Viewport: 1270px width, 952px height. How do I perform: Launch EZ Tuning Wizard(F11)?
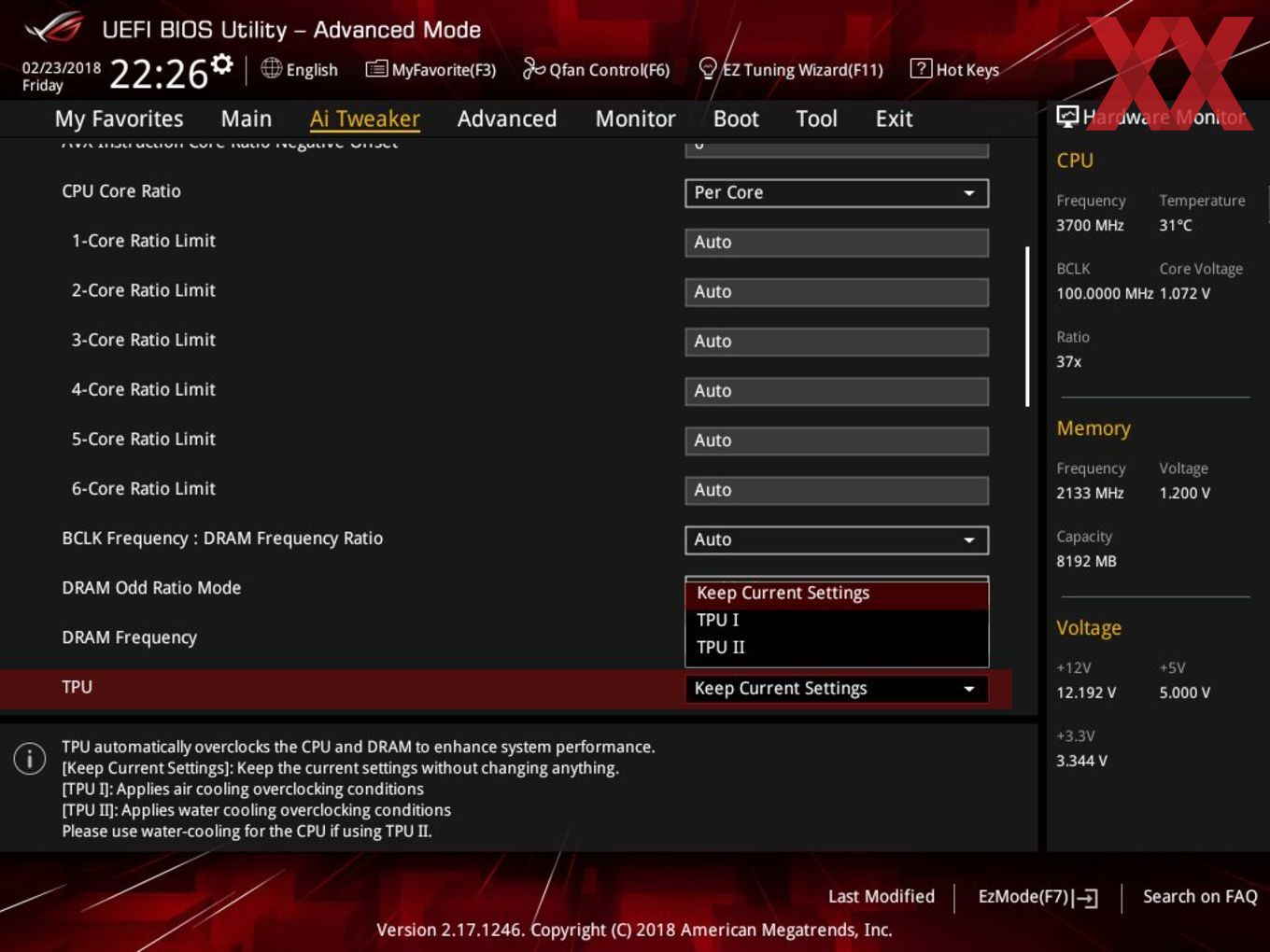[791, 69]
